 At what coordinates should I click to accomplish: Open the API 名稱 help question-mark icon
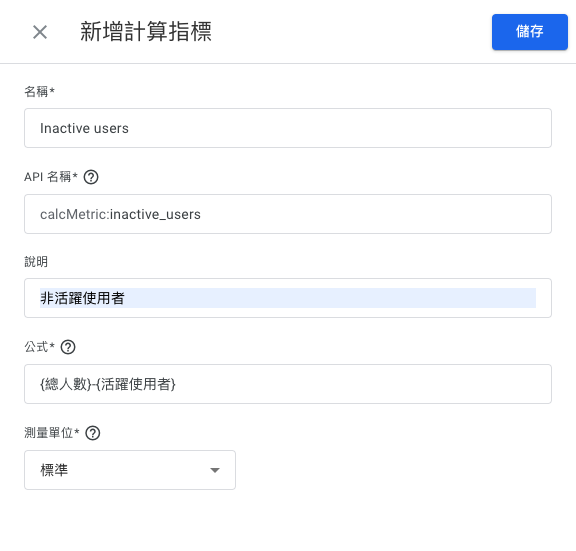(x=91, y=177)
